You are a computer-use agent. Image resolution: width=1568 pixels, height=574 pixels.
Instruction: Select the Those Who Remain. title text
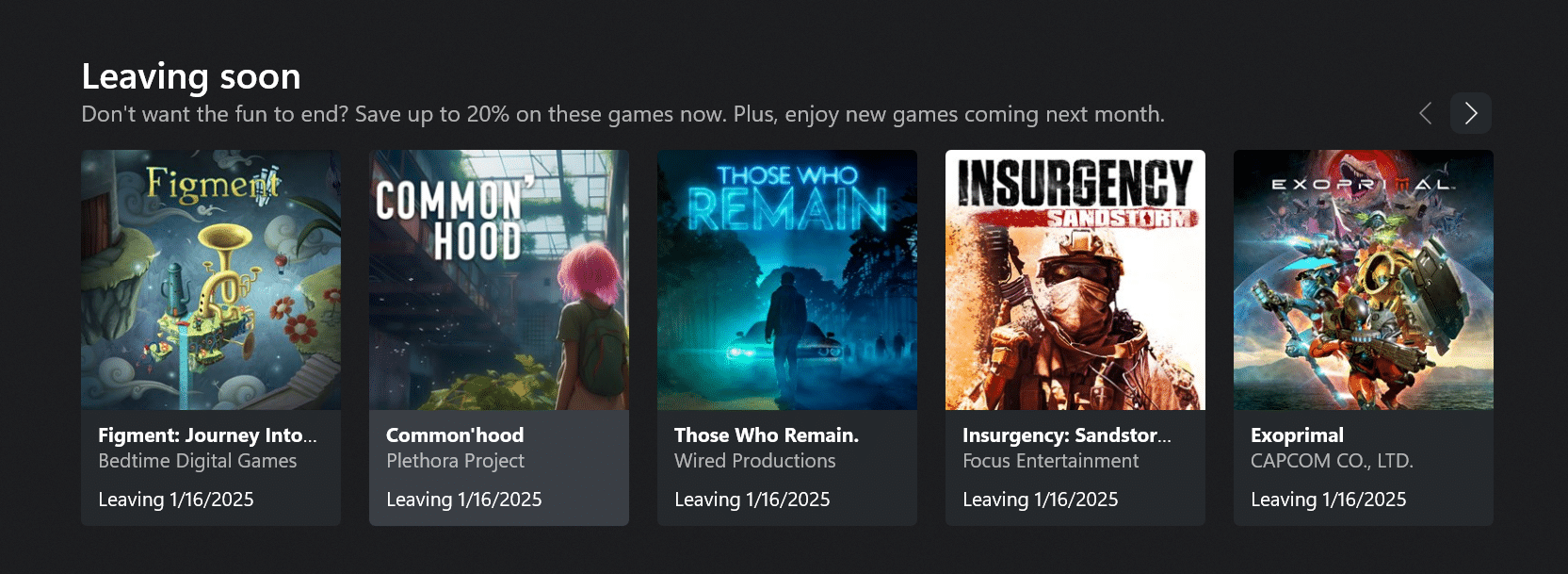point(767,435)
